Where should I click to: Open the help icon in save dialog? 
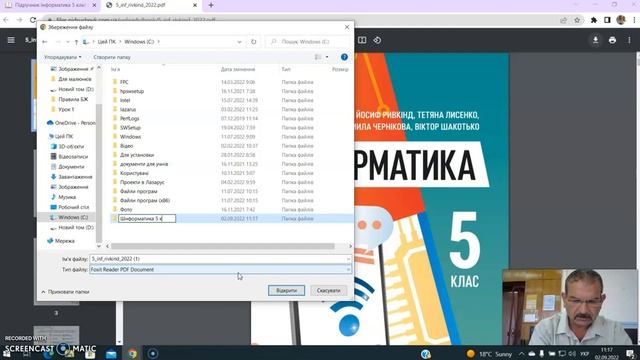tap(344, 57)
